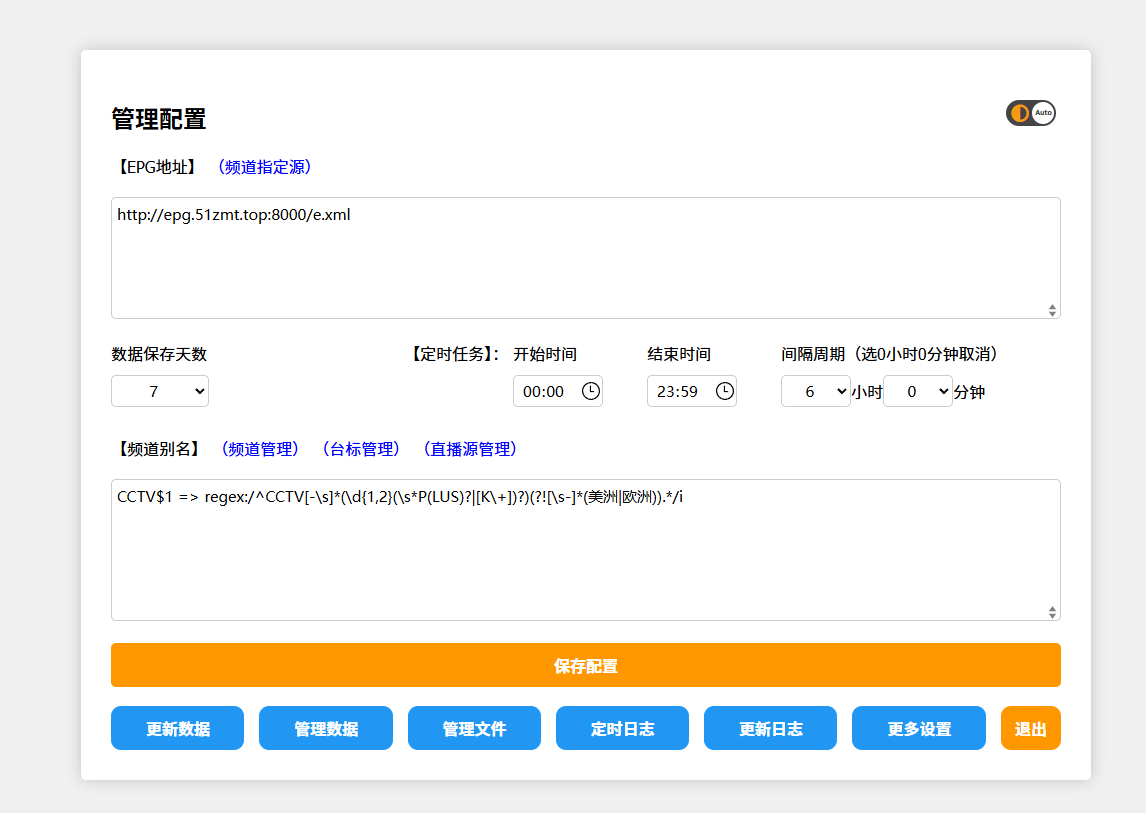Open 更多设置 settings
Screen dimensions: 1146x813
[x=919, y=728]
